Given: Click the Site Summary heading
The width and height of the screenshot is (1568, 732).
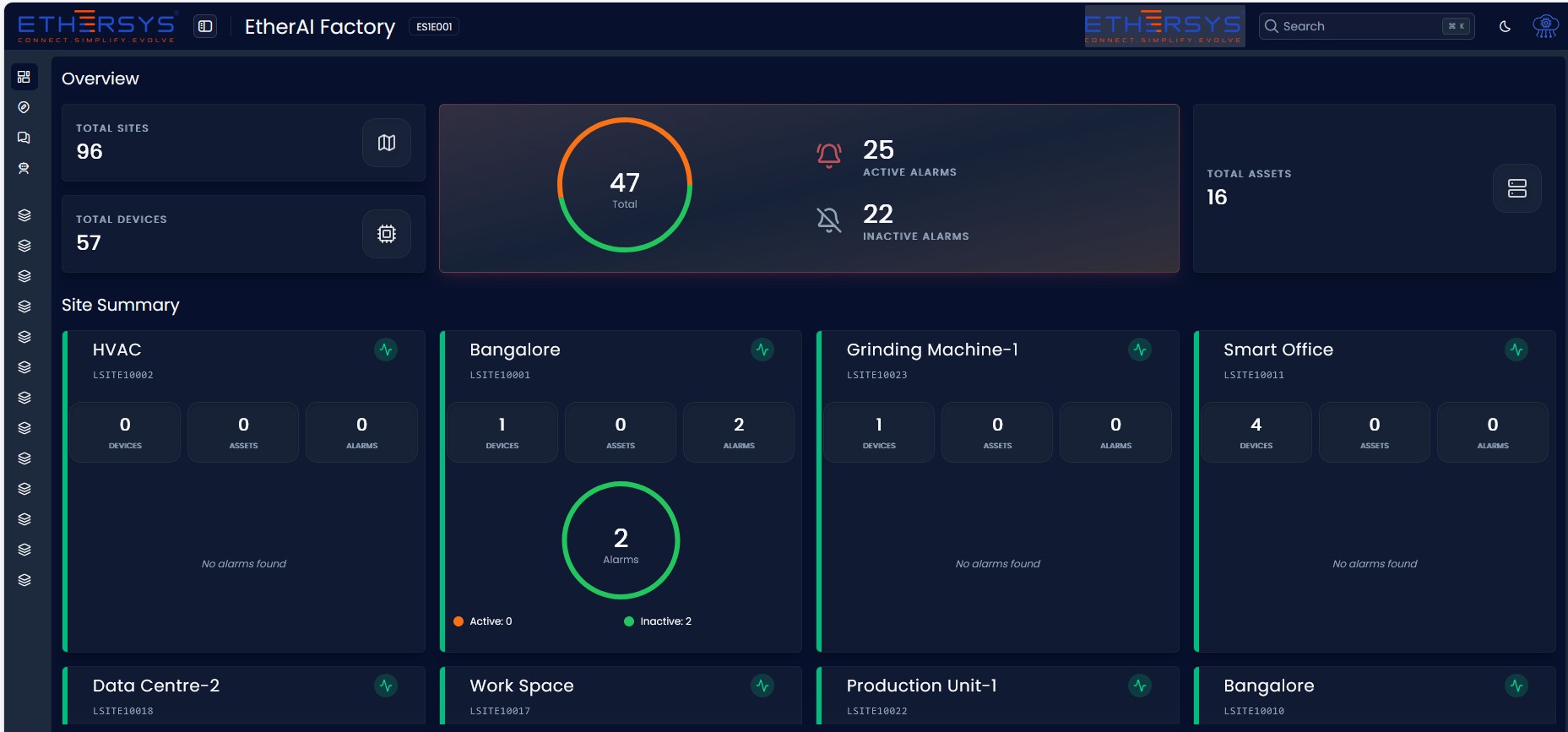Looking at the screenshot, I should (121, 305).
